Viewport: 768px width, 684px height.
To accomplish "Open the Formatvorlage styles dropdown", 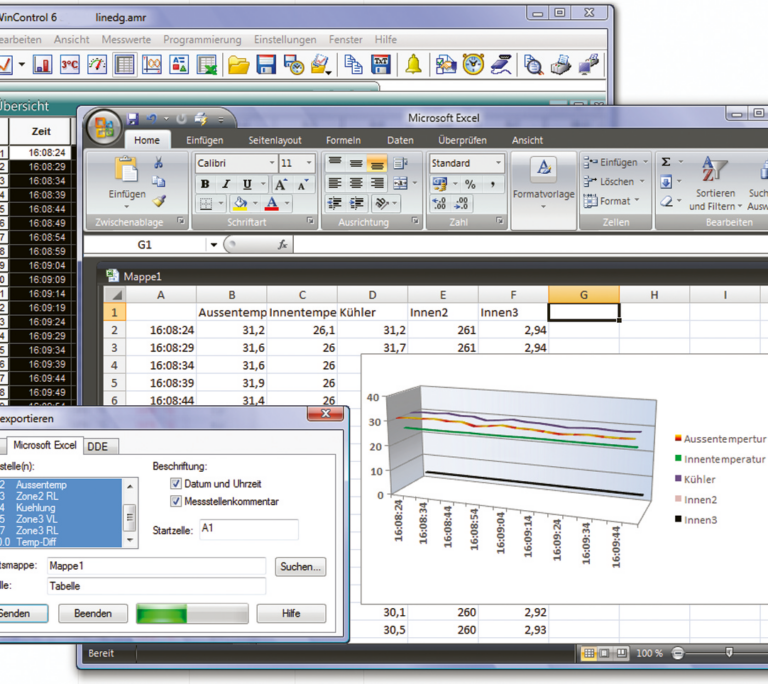I will click(x=544, y=191).
